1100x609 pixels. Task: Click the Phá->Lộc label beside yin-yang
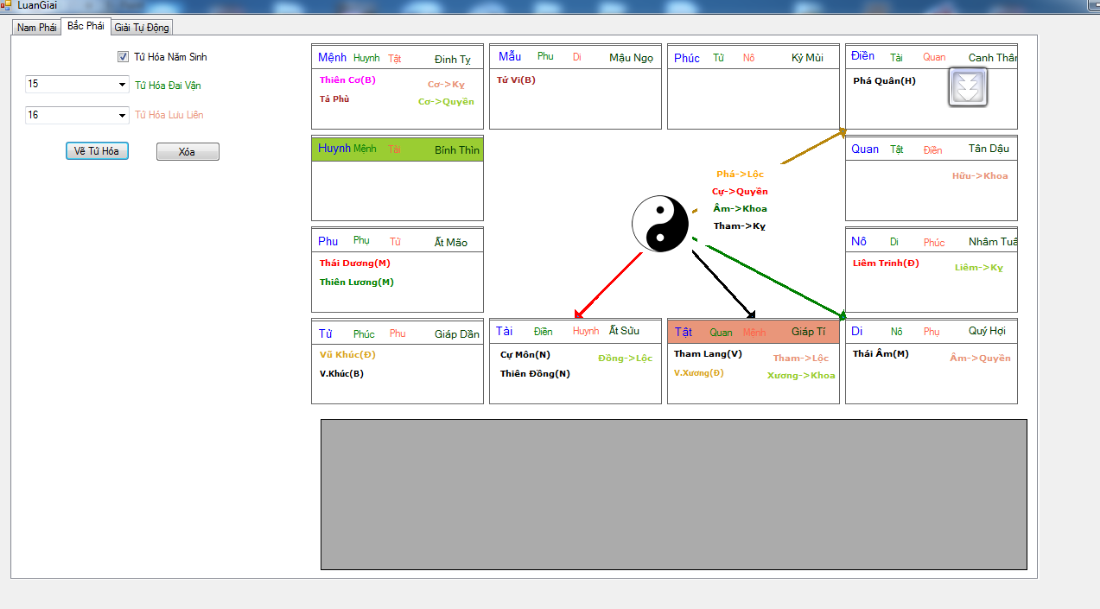coord(740,174)
